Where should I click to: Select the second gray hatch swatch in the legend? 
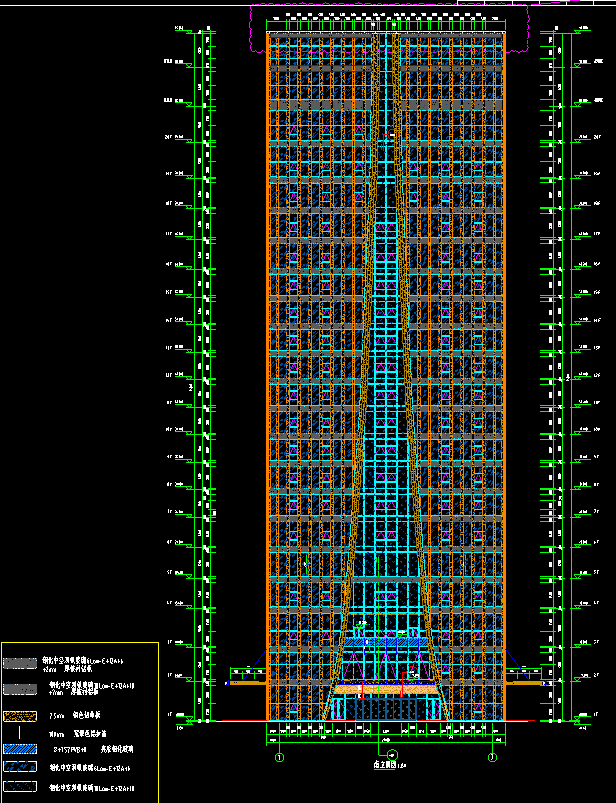point(21,689)
